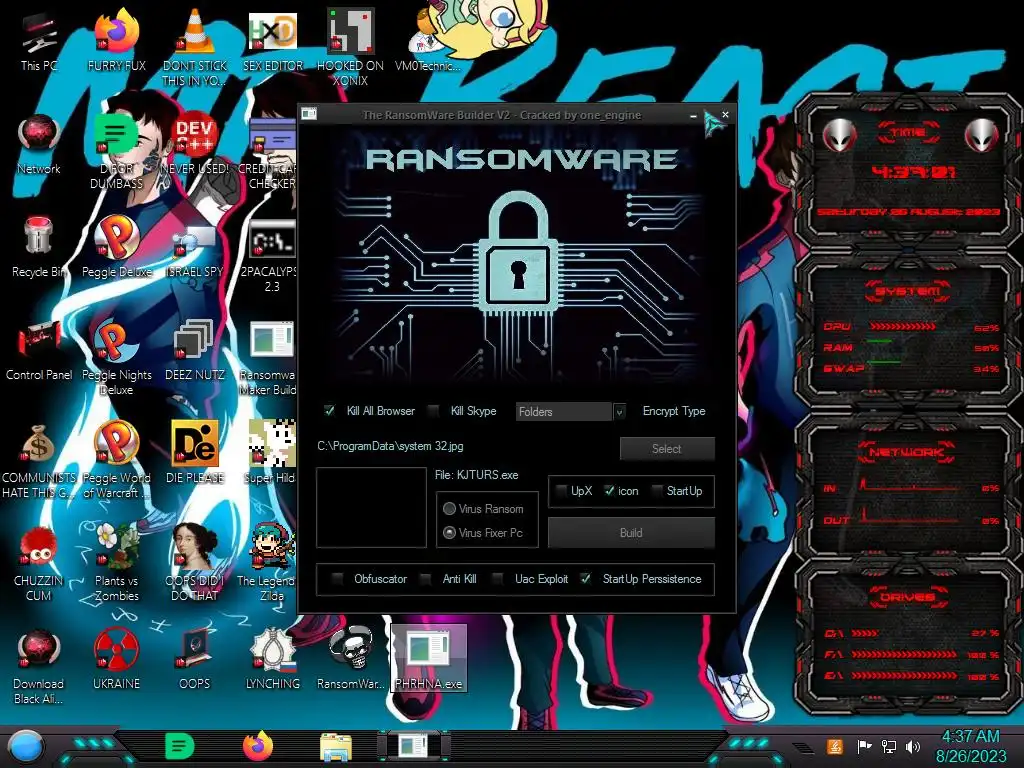The height and width of the screenshot is (768, 1024).
Task: Select the Download Black Ali desktop icon
Action: (x=39, y=666)
